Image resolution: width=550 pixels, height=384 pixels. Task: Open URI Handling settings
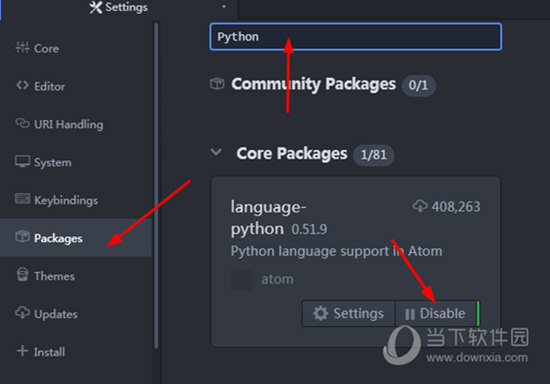coord(75,124)
